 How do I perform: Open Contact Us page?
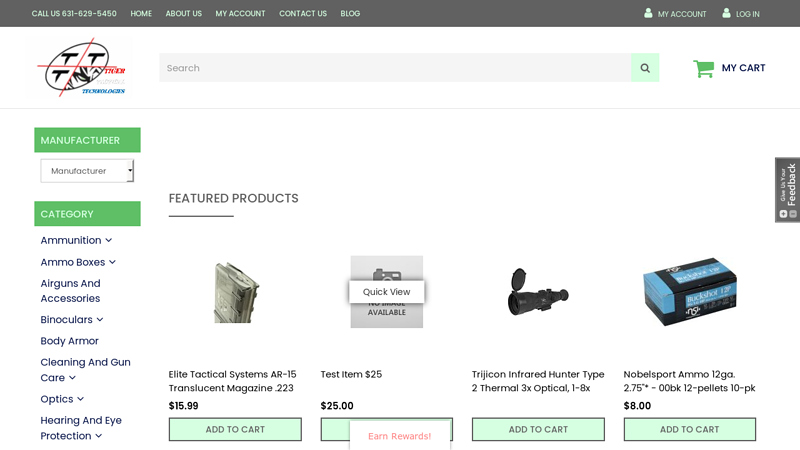point(303,14)
